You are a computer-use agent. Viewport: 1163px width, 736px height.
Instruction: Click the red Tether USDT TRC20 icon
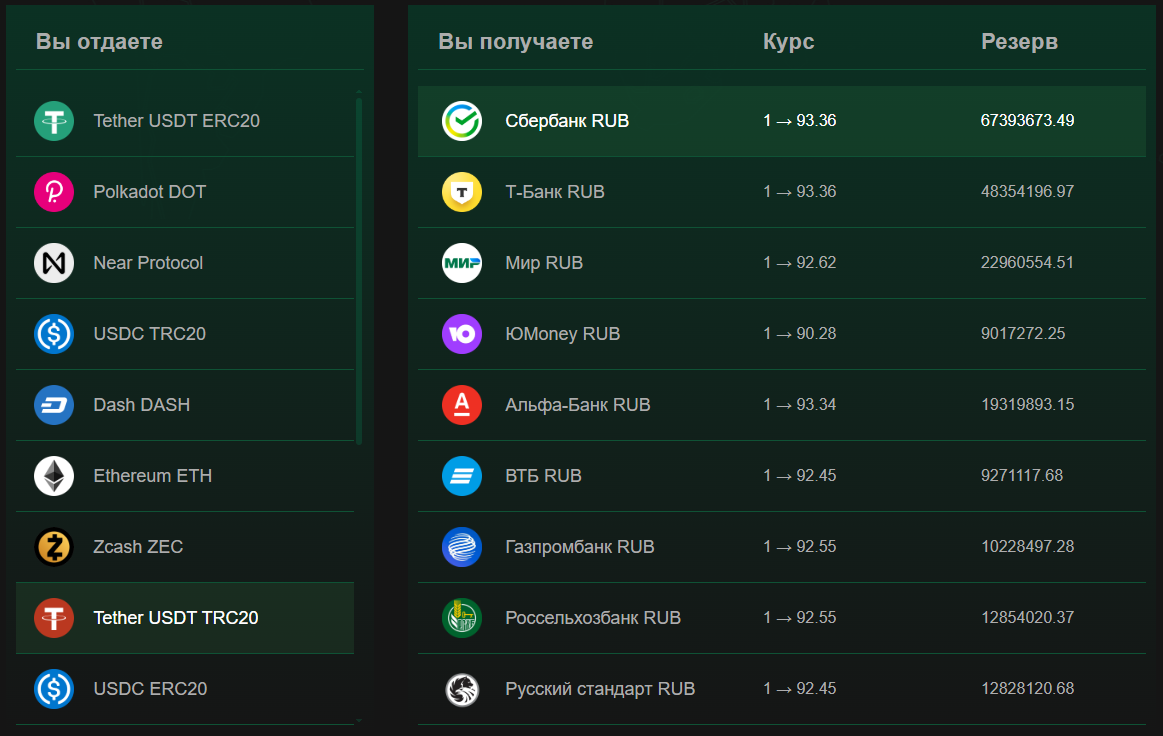[x=54, y=618]
